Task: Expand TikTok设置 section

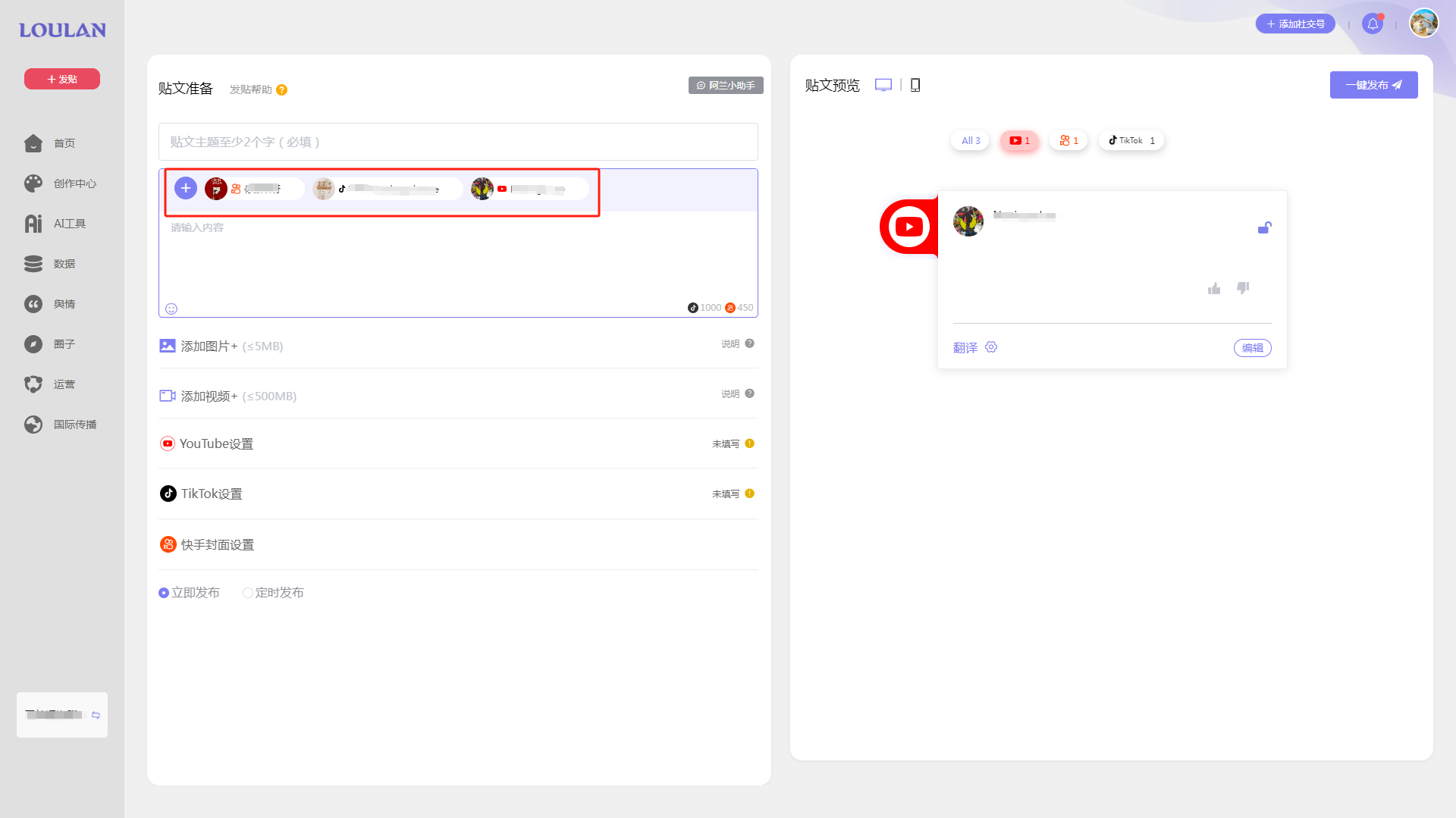Action: [x=458, y=494]
